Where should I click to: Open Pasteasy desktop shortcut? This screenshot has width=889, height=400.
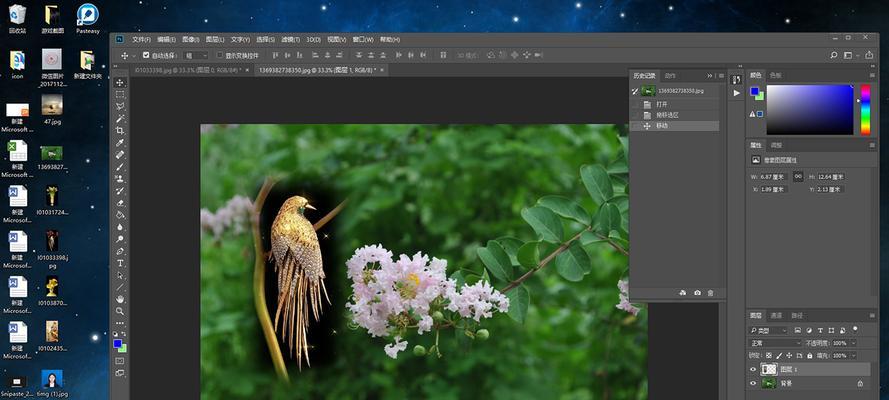click(88, 19)
